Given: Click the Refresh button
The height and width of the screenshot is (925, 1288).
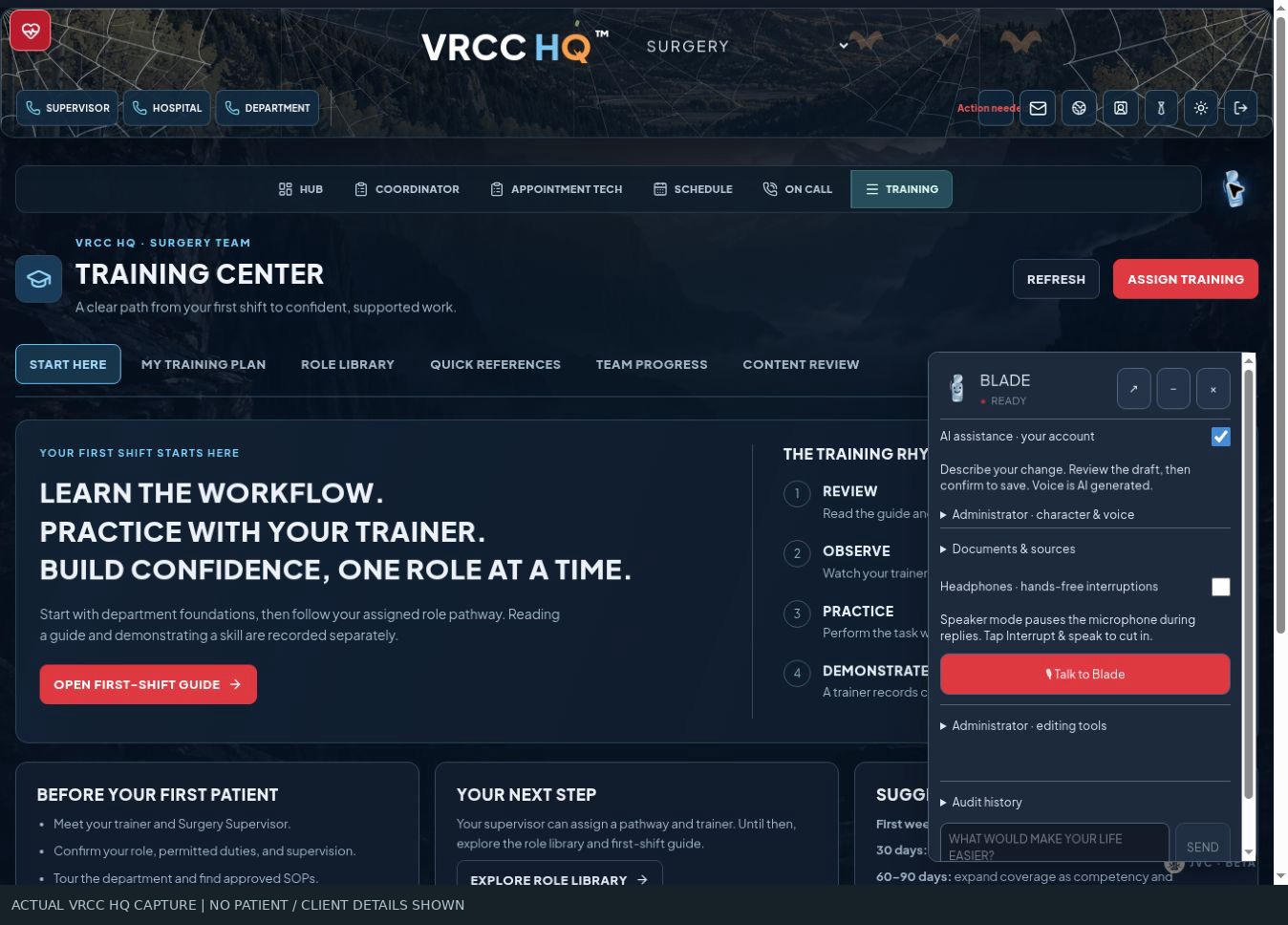Looking at the screenshot, I should click(x=1056, y=279).
